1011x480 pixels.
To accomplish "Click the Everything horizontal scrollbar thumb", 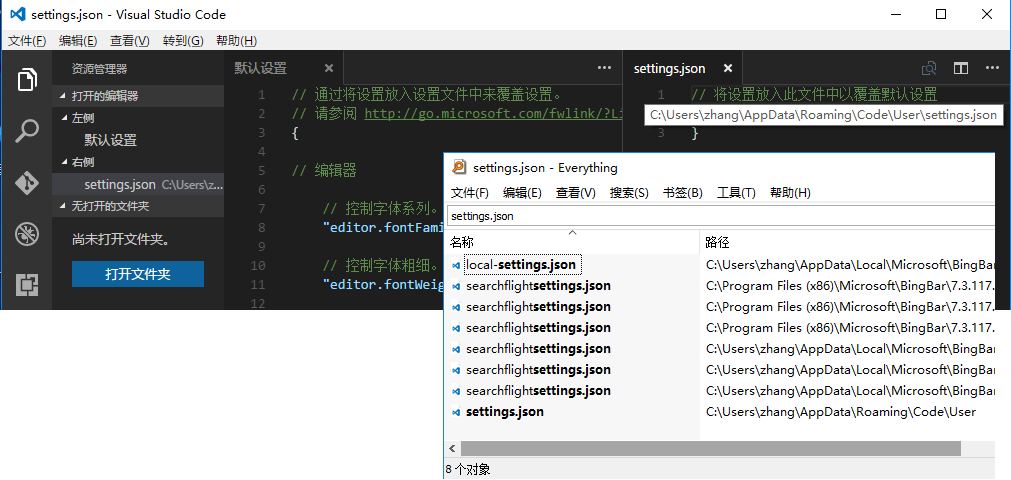I will click(x=711, y=448).
